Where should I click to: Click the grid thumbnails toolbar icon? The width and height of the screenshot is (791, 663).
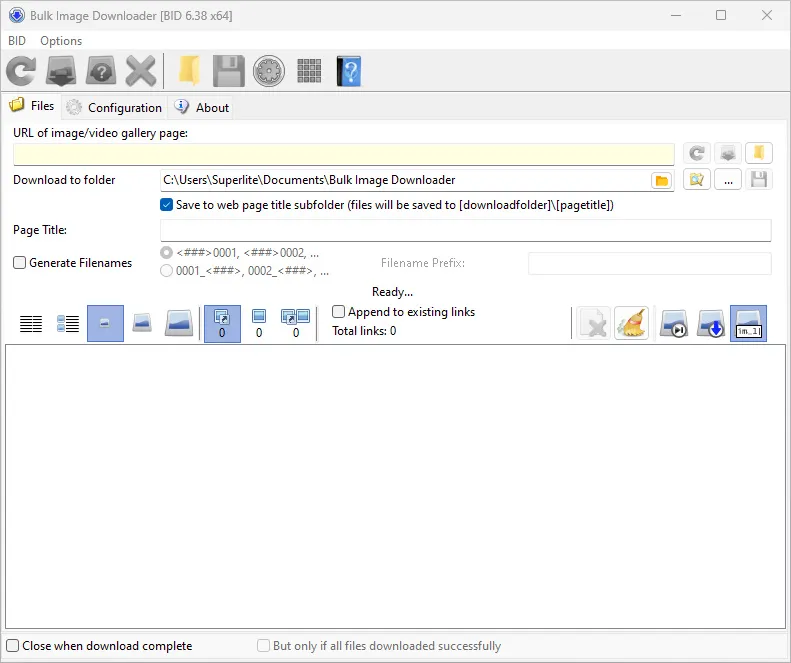tap(309, 71)
